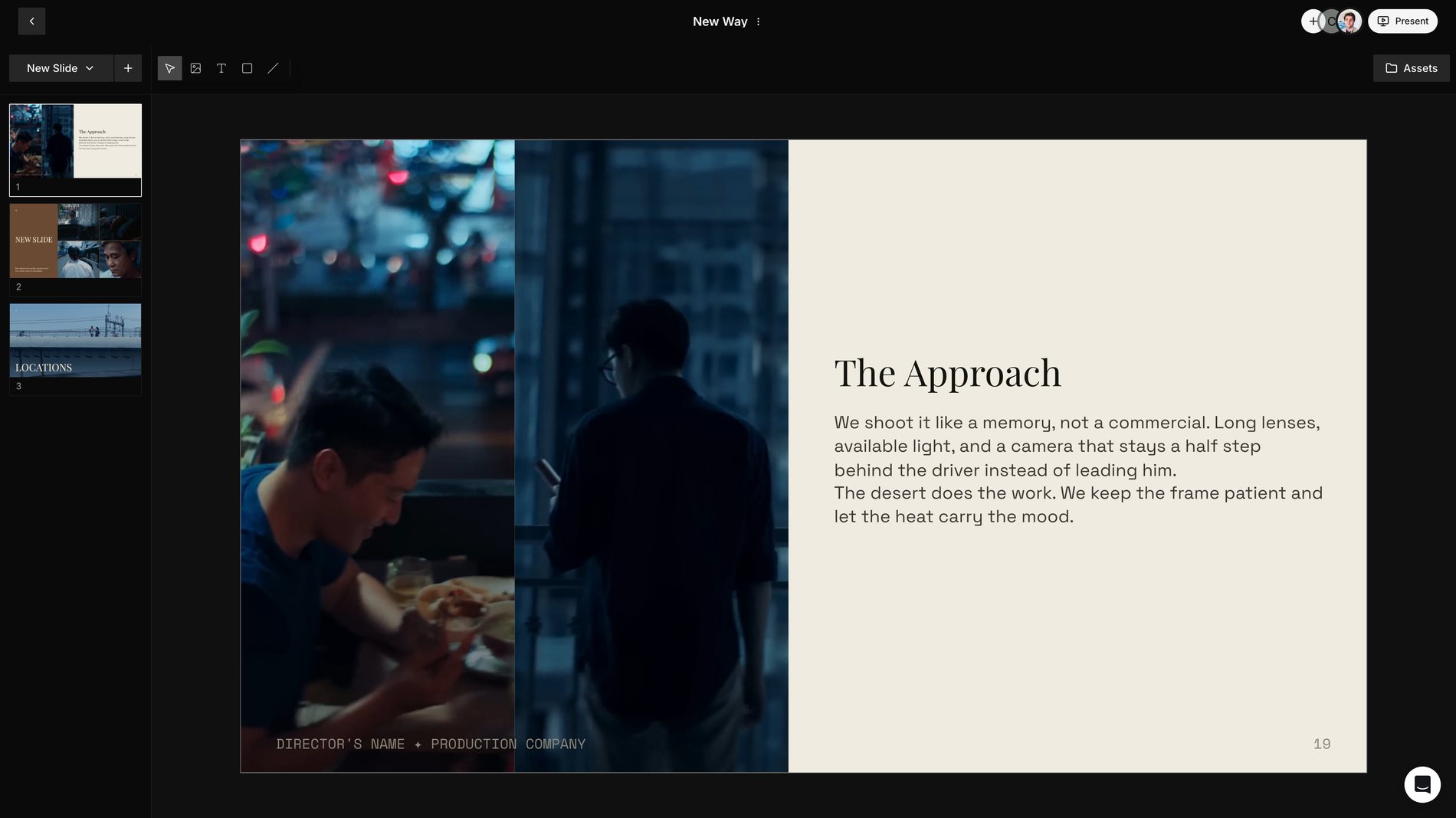
Task: Select the line drawing tool
Action: tap(273, 68)
